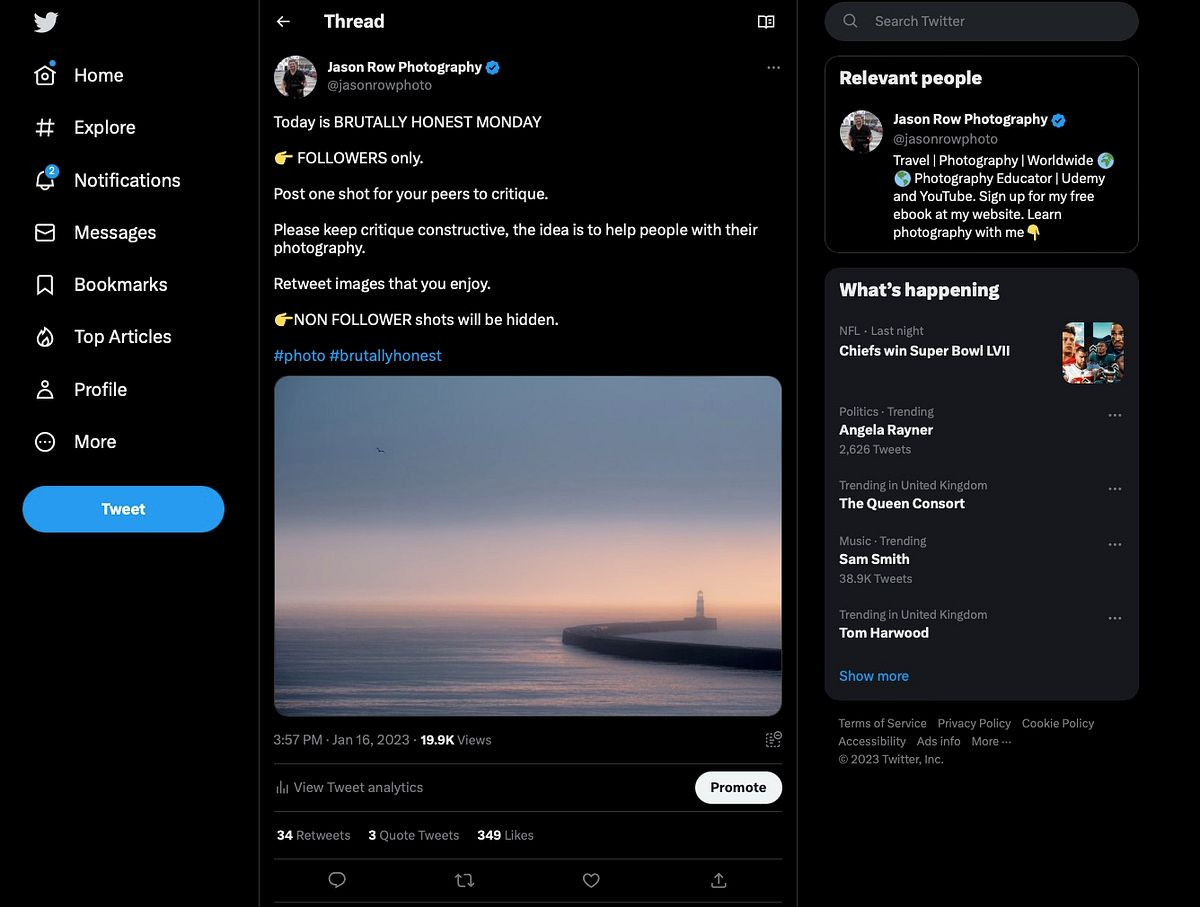Click the Twitter bird logo

coord(46,22)
